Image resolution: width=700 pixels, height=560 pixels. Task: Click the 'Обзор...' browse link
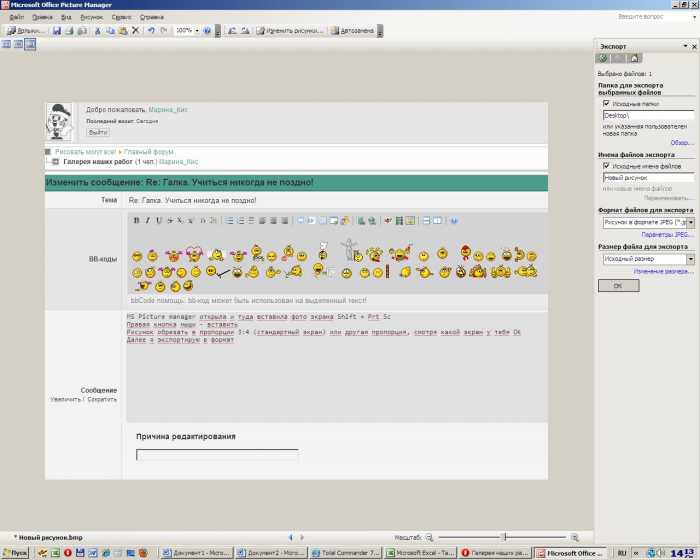click(682, 142)
